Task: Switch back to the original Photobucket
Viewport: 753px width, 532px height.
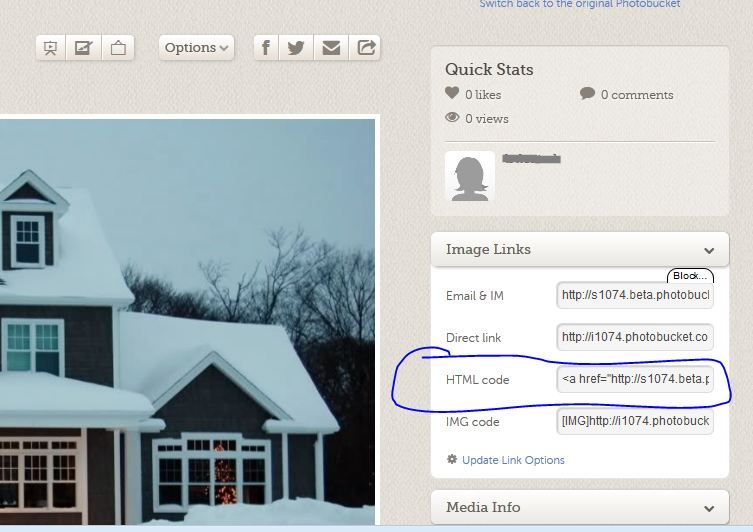Action: [580, 4]
